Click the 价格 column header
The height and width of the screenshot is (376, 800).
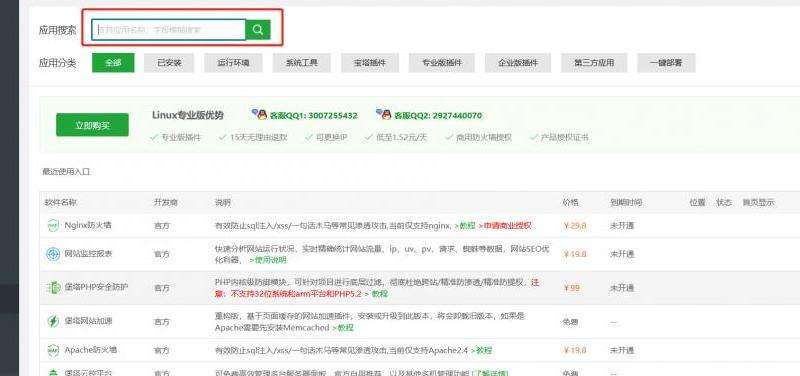[x=570, y=203]
